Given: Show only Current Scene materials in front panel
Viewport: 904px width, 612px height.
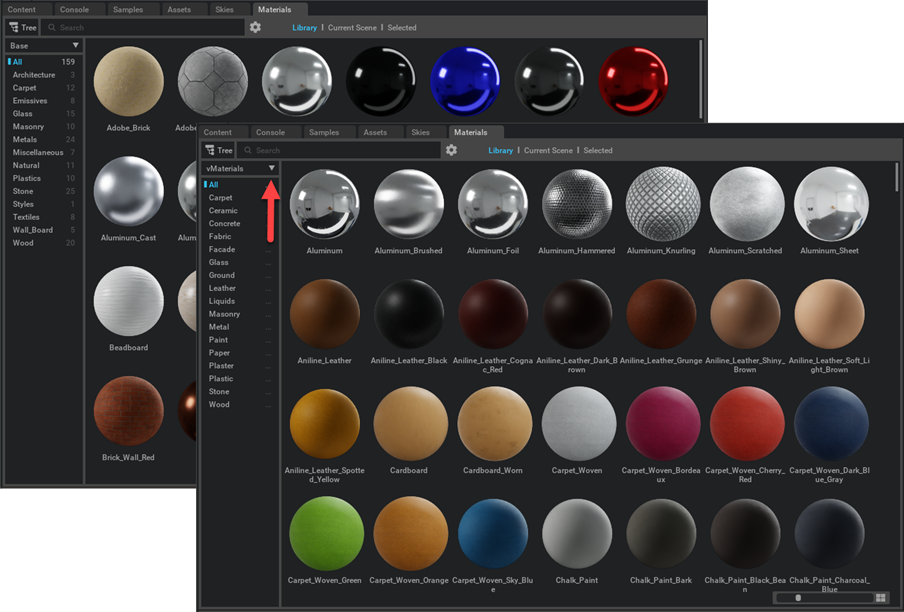Looking at the screenshot, I should (548, 150).
